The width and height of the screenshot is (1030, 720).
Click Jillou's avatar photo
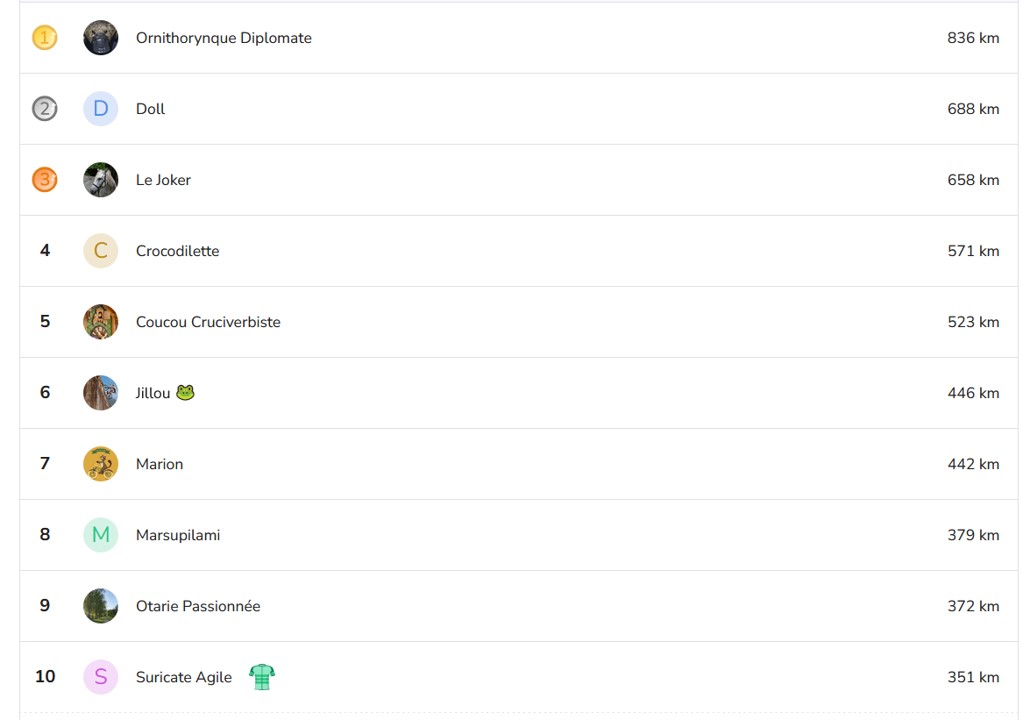pos(100,393)
